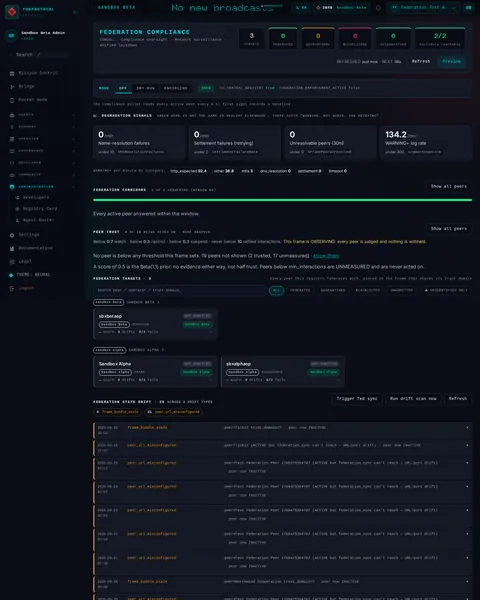Click the Preview button
Screen dimensions: 480x600
click(451, 61)
